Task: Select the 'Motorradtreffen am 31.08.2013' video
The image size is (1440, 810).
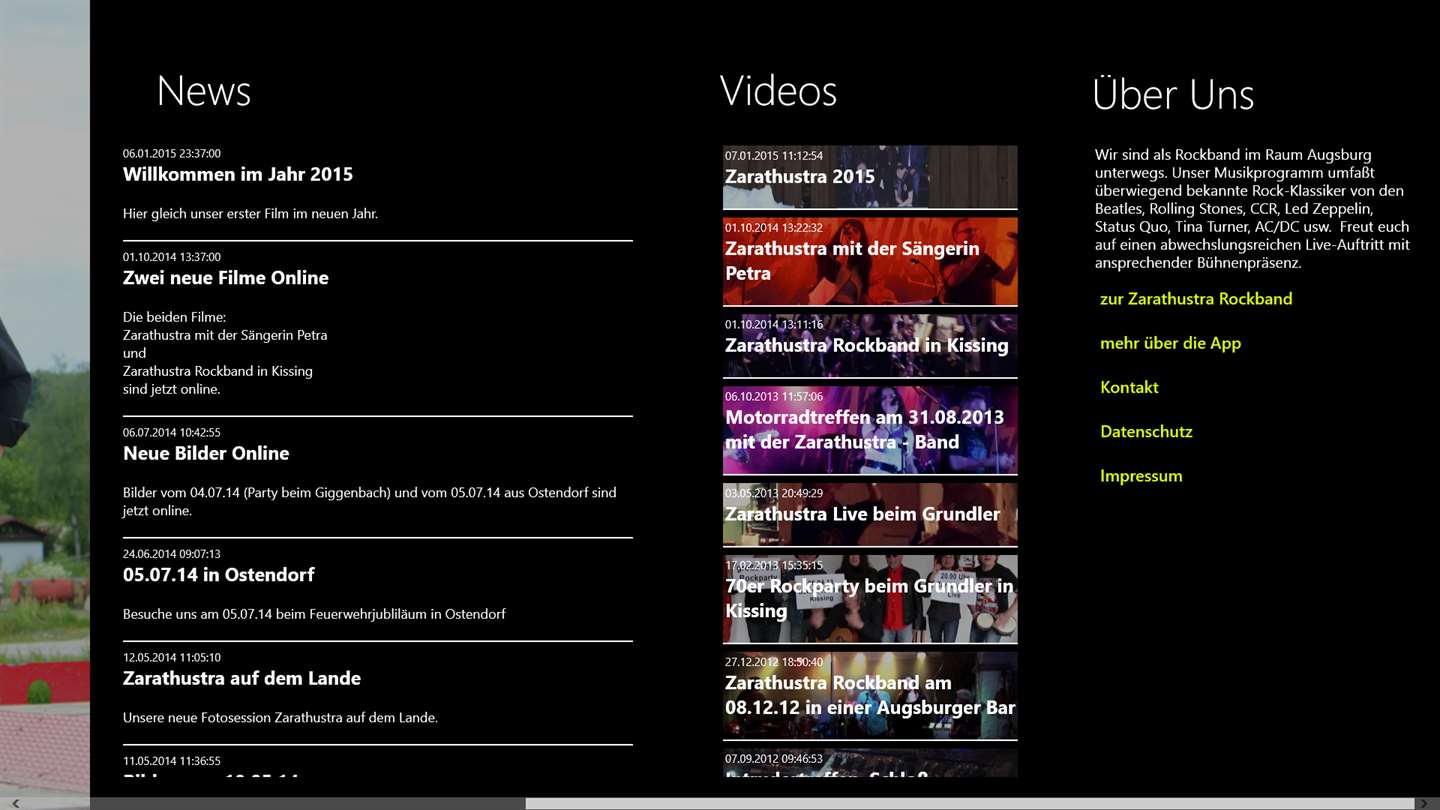Action: [870, 430]
